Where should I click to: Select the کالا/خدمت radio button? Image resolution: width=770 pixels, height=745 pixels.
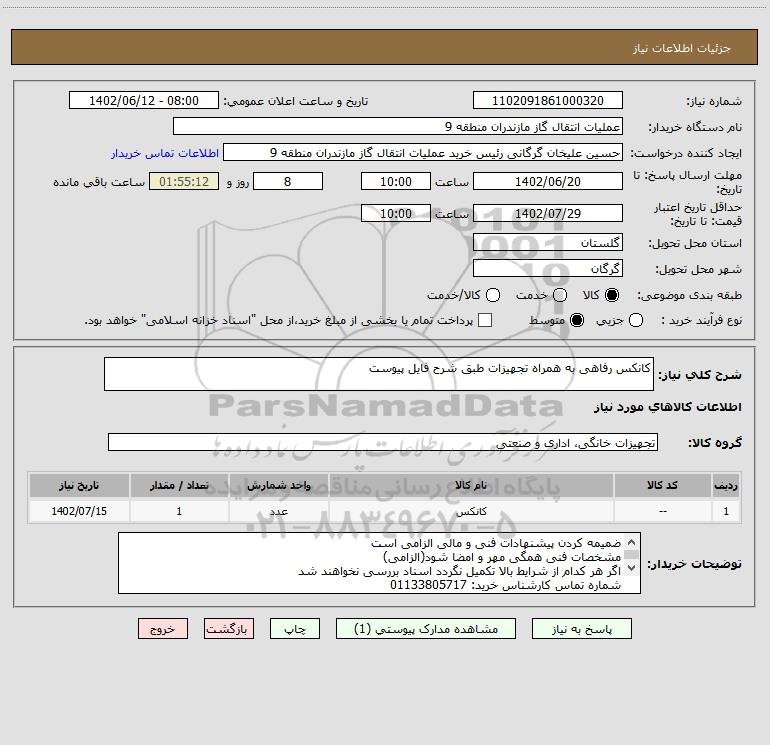[x=493, y=295]
